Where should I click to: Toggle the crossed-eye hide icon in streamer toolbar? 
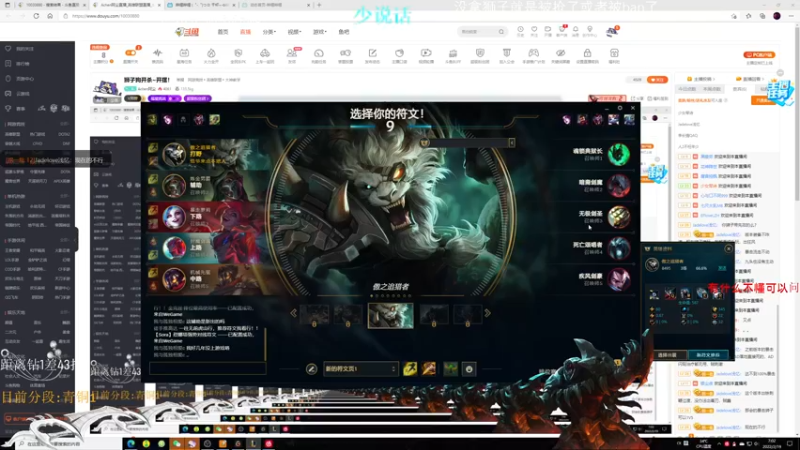click(560, 53)
